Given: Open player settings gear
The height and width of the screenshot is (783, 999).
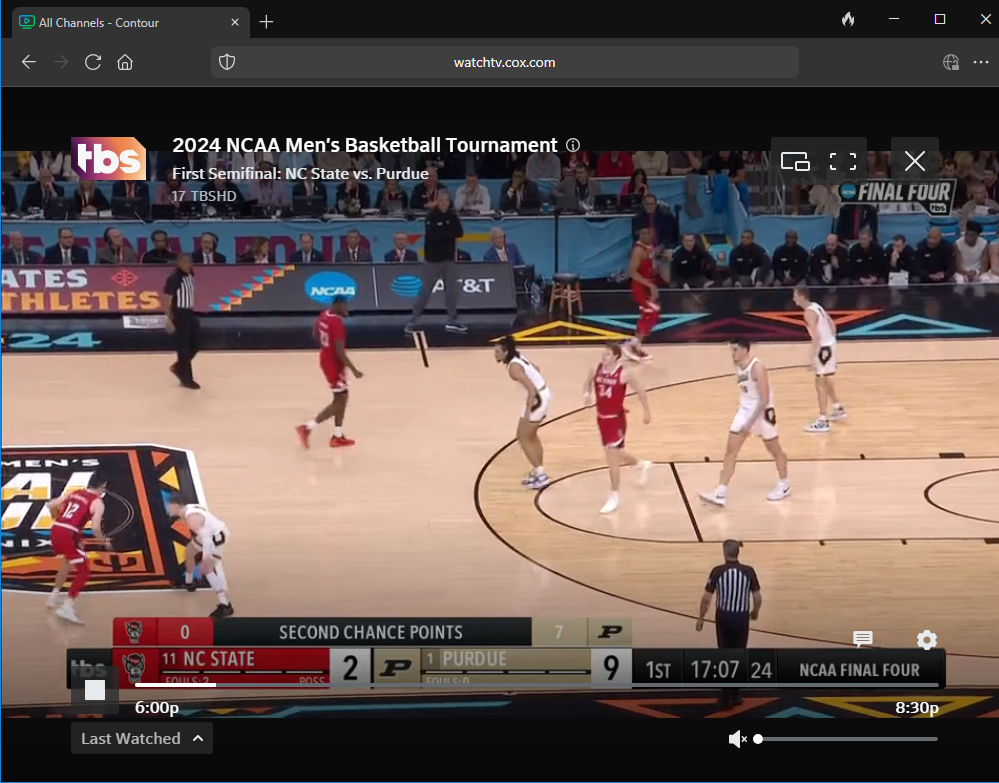Looking at the screenshot, I should (x=926, y=640).
